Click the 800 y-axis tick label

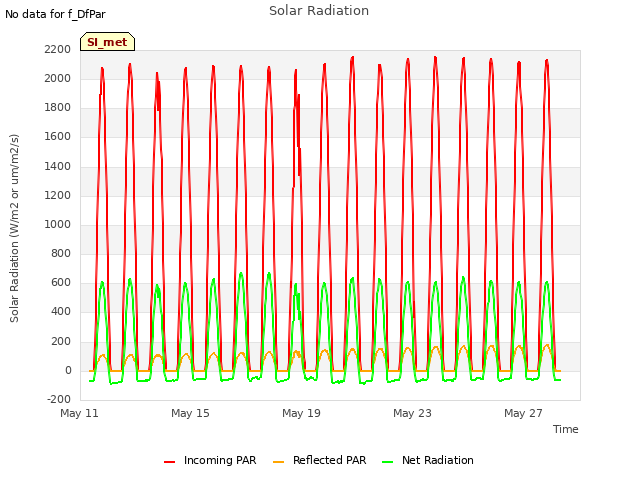click(x=61, y=253)
